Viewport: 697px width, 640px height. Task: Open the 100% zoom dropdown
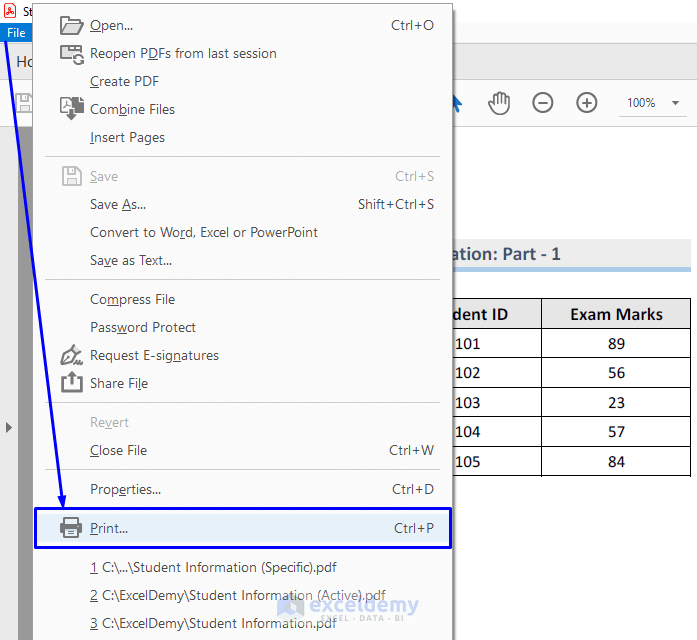pos(676,103)
